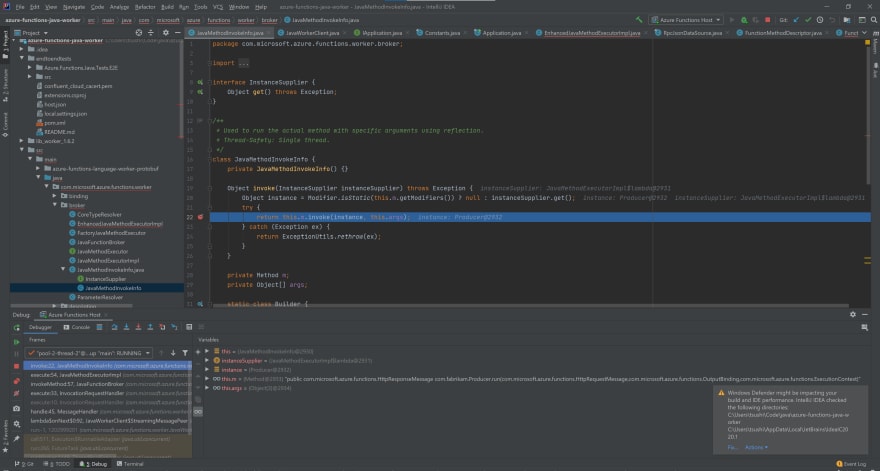Viewport: 880px width, 471px height.
Task: Expand the .idea folder
Action: [22, 49]
